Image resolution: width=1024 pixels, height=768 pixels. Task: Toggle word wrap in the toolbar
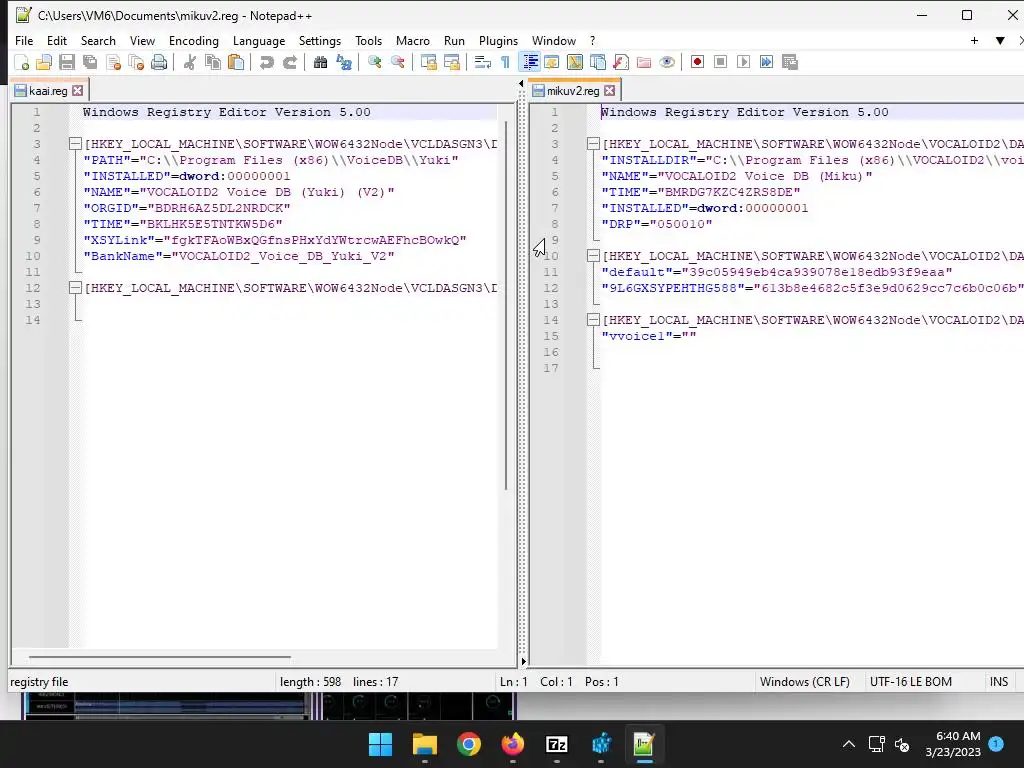(x=482, y=62)
